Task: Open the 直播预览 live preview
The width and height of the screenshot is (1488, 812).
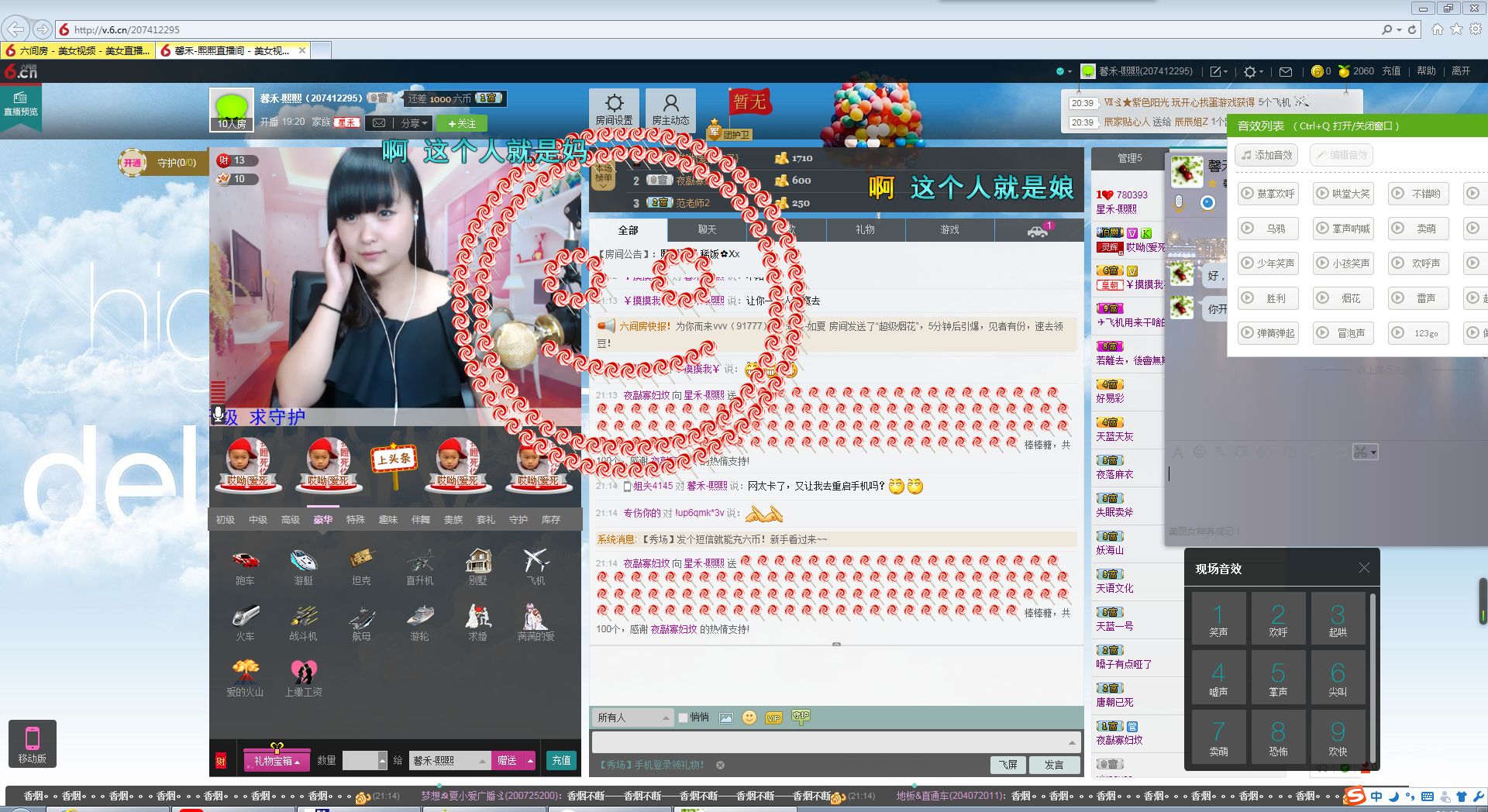Action: (20, 105)
